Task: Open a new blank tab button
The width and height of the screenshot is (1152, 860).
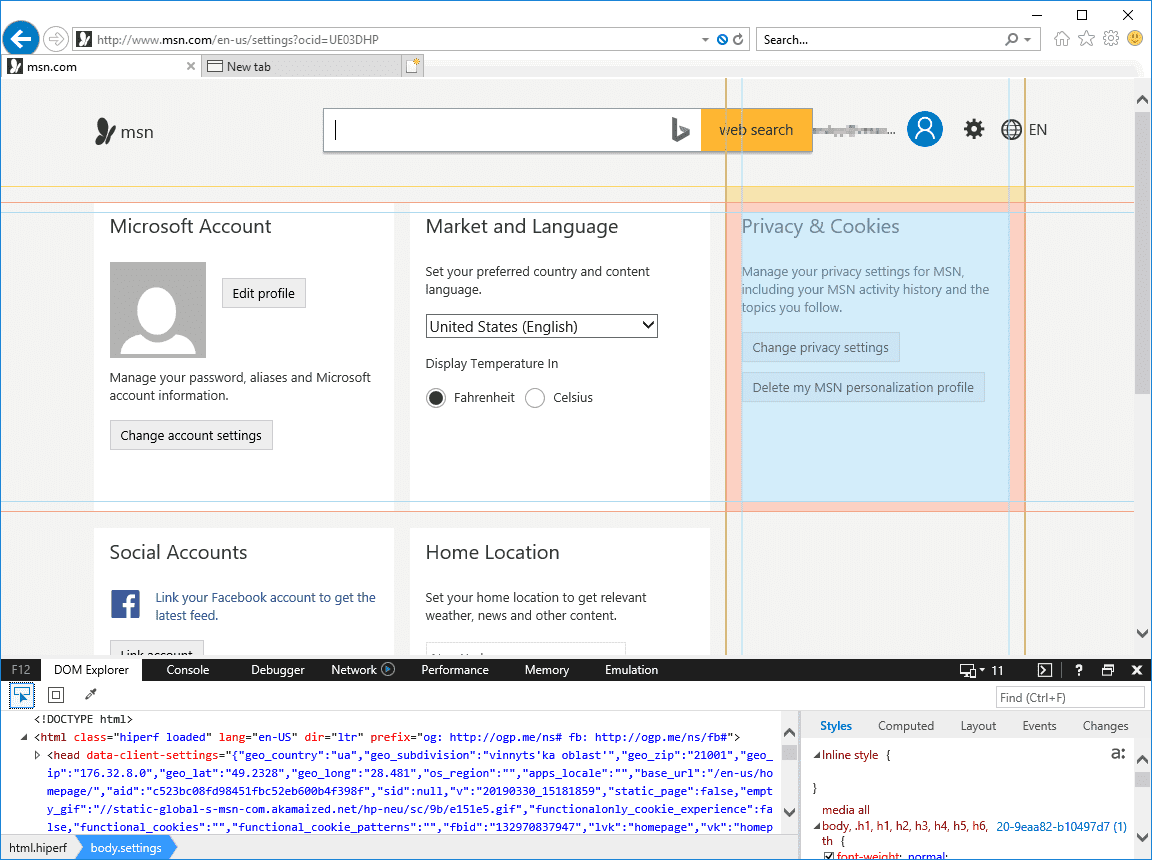Action: point(413,67)
